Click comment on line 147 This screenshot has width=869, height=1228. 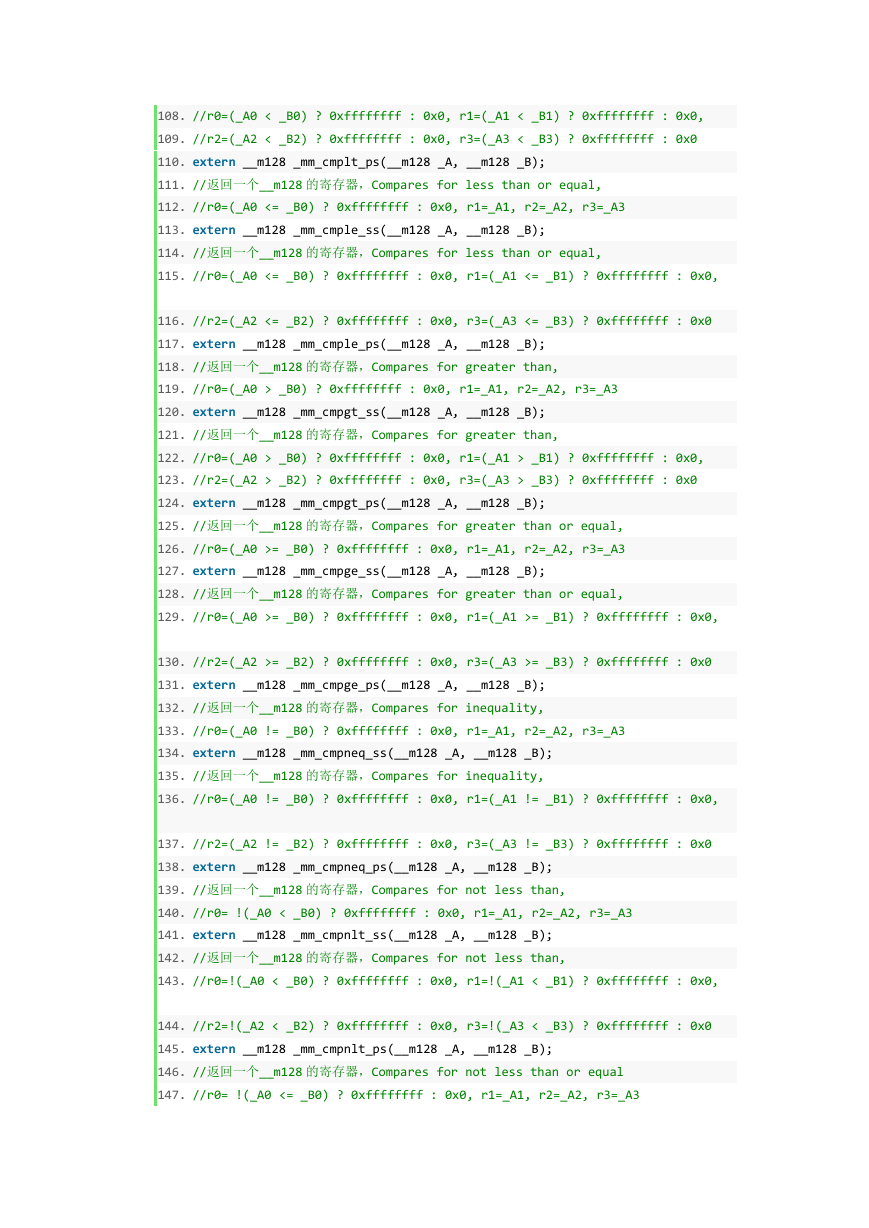click(x=416, y=1095)
